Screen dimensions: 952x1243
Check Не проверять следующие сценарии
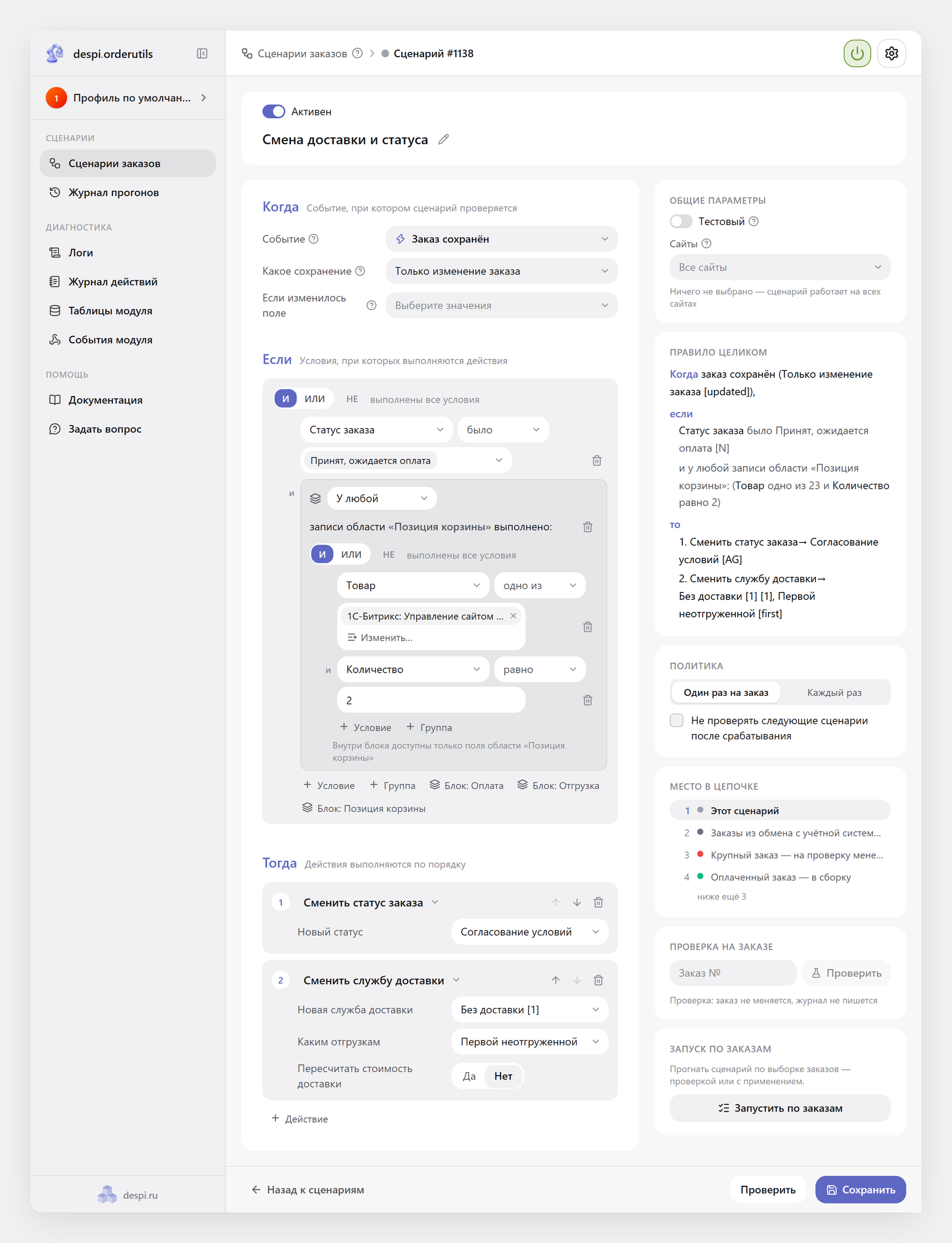[x=677, y=720]
